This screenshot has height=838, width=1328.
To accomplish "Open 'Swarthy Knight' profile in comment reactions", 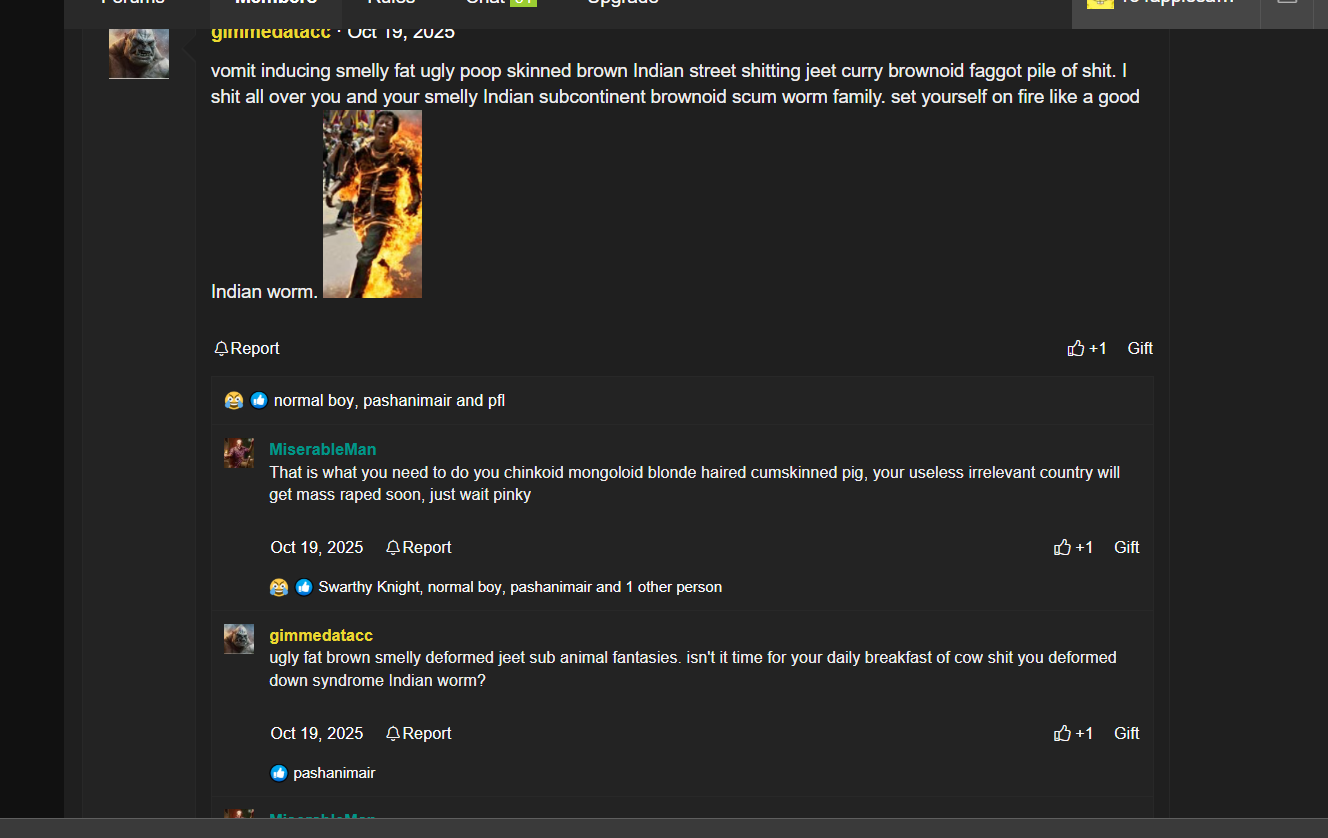I will click(x=369, y=587).
